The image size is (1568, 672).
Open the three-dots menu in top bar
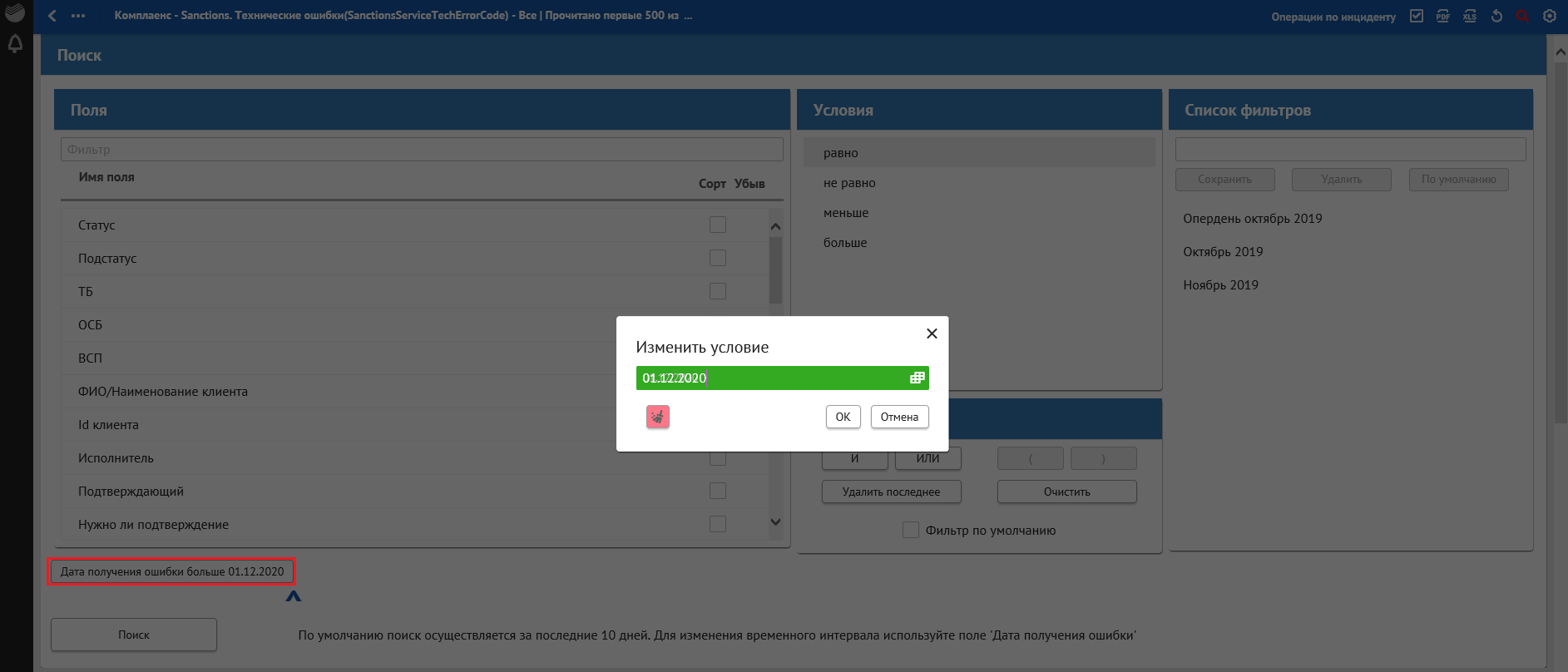click(78, 16)
